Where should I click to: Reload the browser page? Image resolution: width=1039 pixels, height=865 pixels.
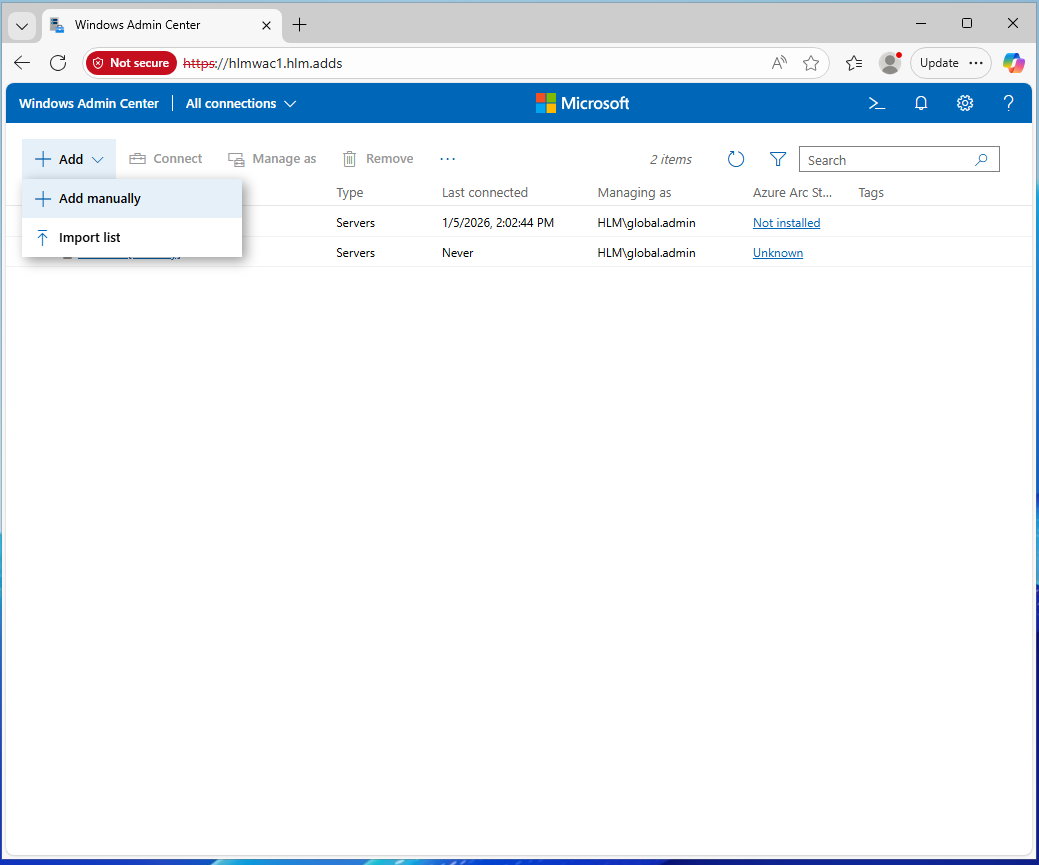pos(58,63)
